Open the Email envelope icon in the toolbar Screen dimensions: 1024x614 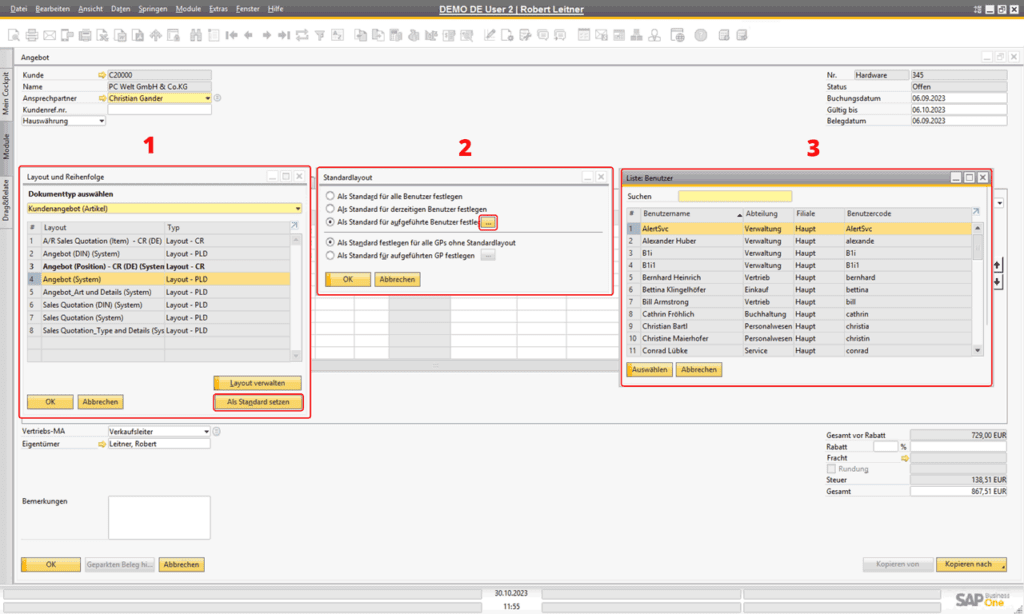[48, 35]
